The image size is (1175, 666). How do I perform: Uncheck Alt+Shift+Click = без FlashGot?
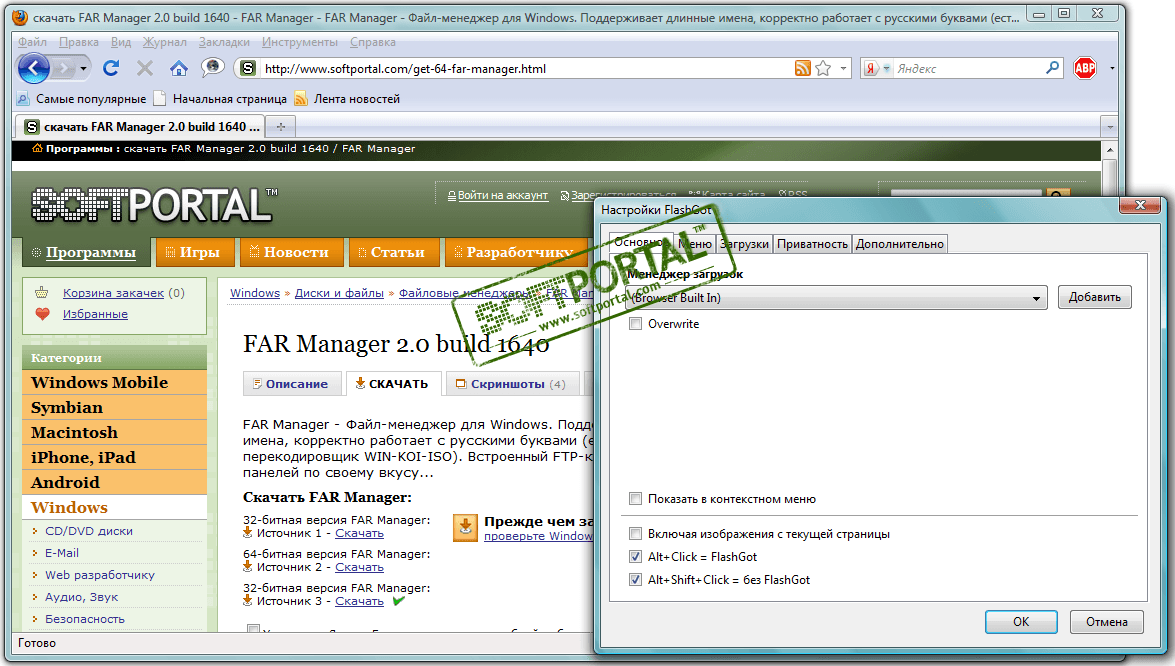(635, 580)
